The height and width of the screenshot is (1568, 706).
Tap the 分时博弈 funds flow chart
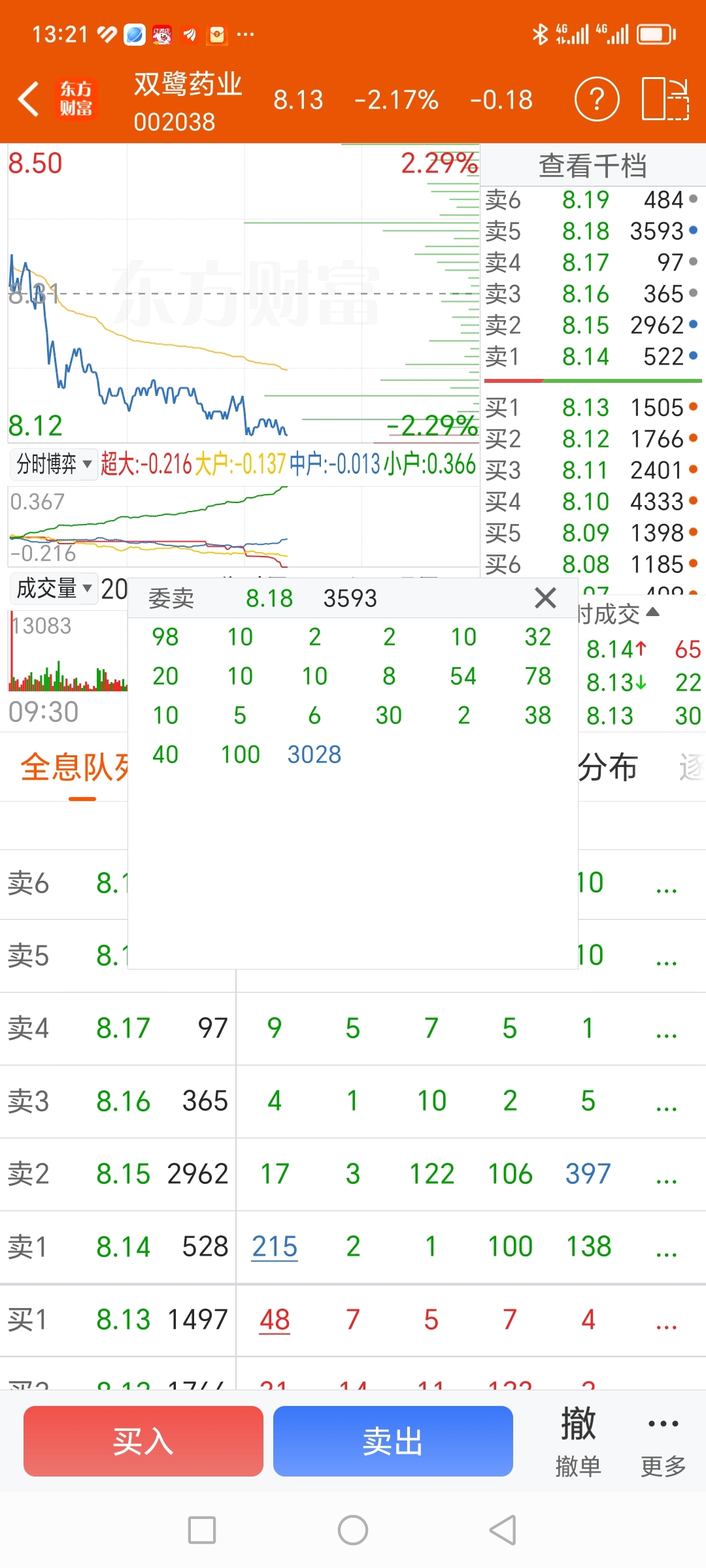(243, 526)
